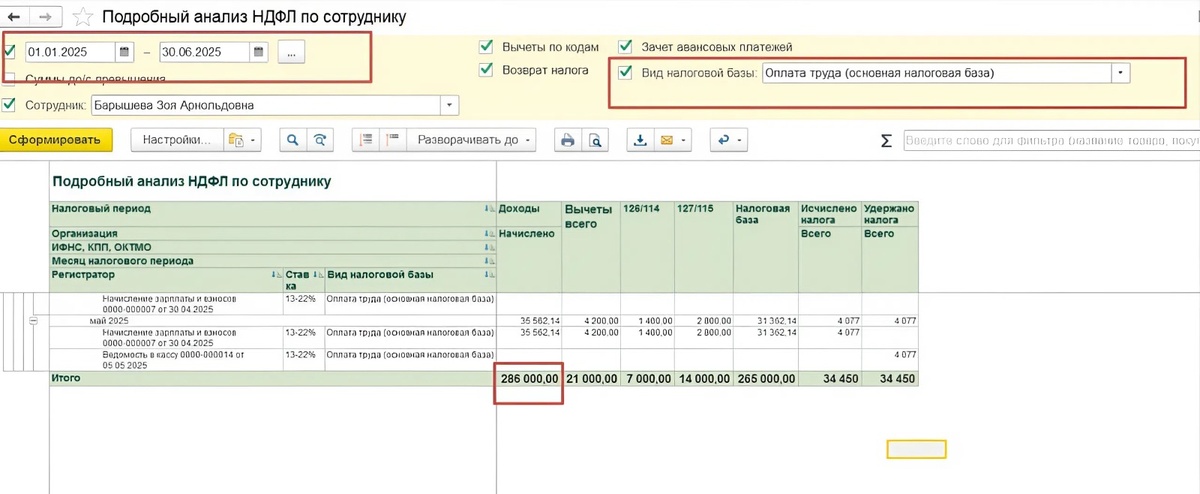The width and height of the screenshot is (1200, 494).
Task: Sort icon in ИФНС, КПП, ОКТМО header row
Action: click(489, 246)
